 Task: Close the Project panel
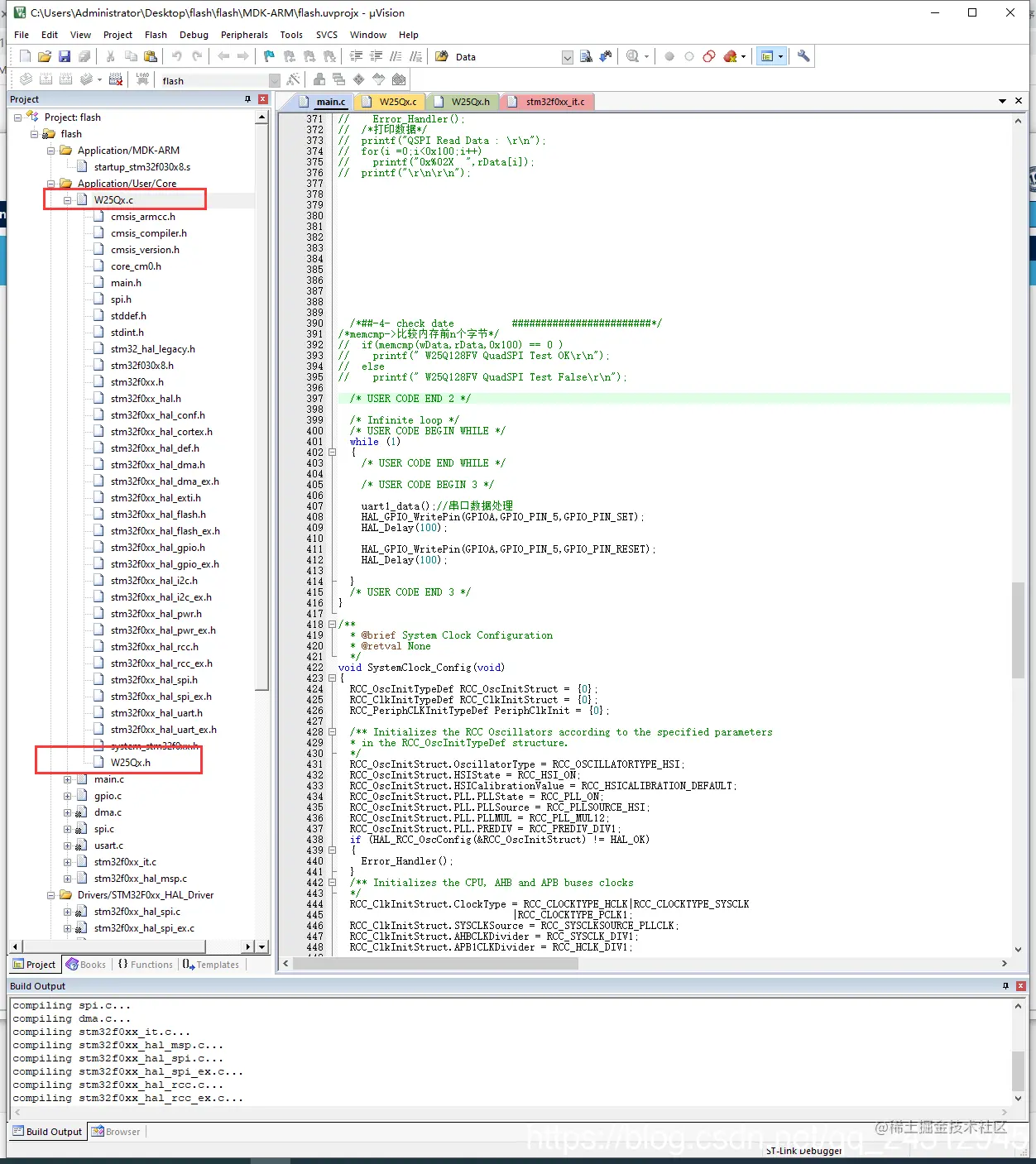coord(263,99)
